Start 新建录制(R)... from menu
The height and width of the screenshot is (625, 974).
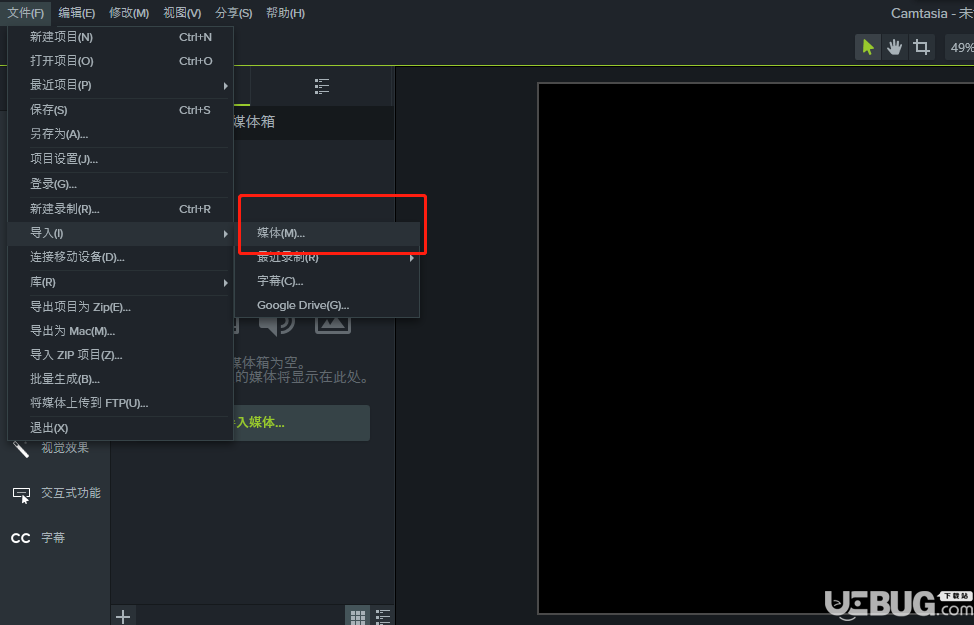pos(121,209)
